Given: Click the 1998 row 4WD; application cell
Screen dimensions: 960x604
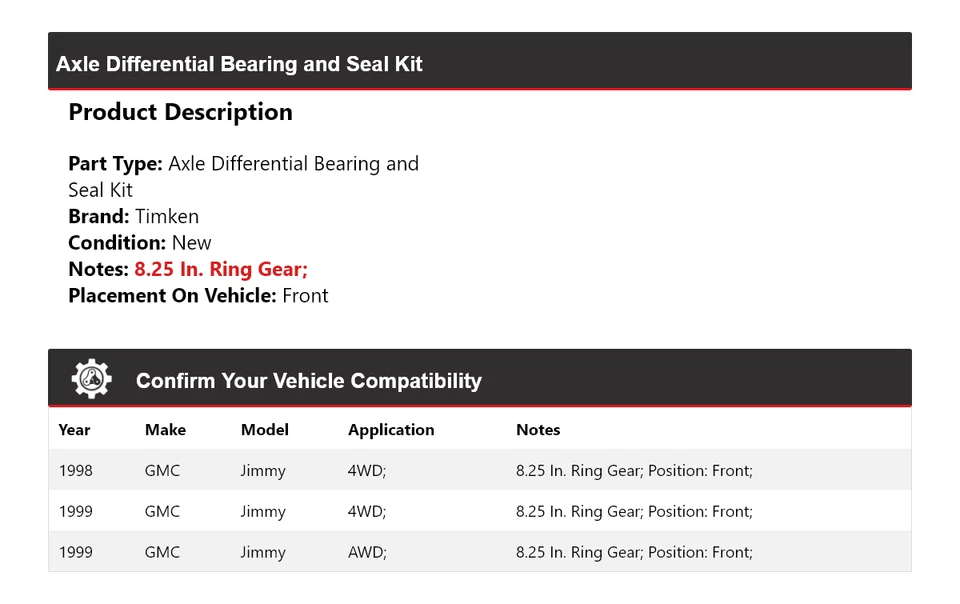Looking at the screenshot, I should click(367, 471).
